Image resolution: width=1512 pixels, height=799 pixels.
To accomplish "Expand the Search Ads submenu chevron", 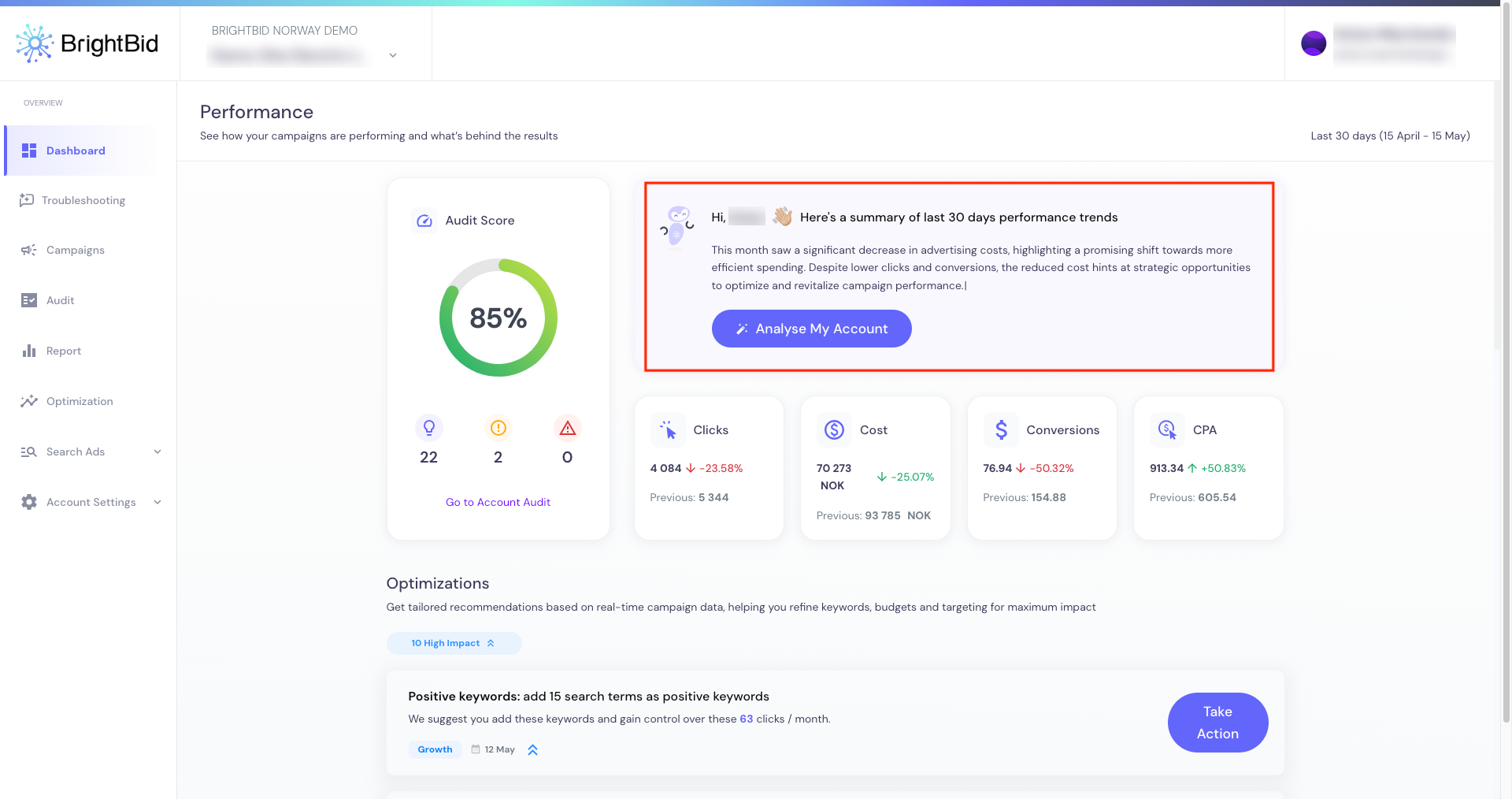I will click(x=157, y=452).
